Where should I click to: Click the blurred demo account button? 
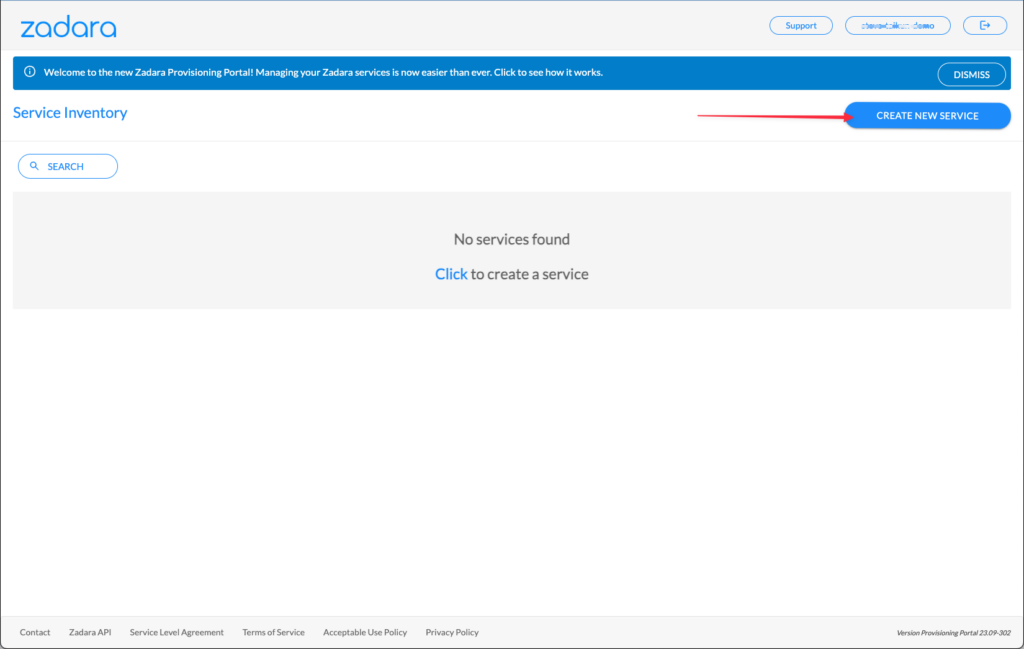(897, 25)
